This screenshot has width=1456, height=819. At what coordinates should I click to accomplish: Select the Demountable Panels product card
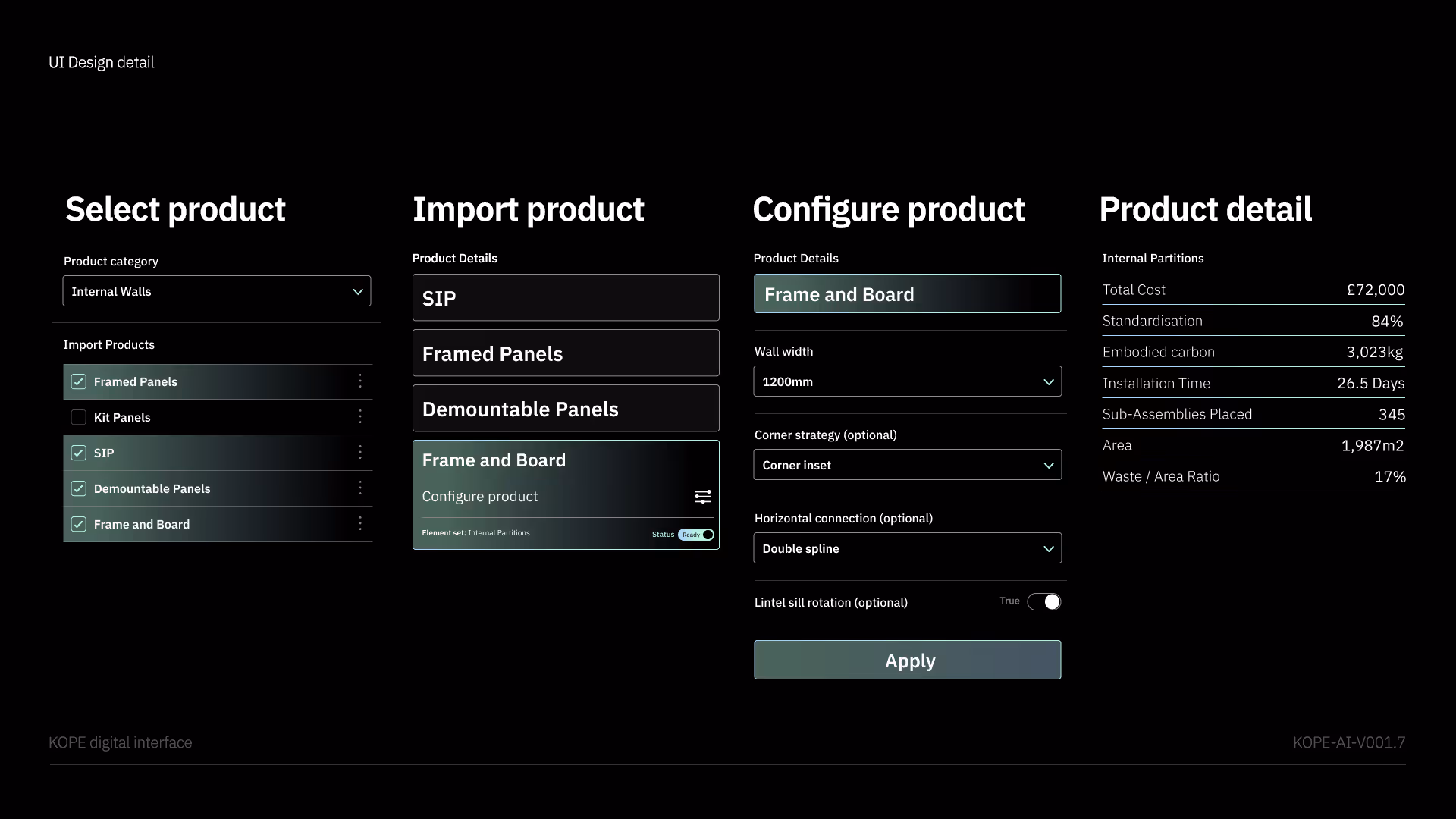tap(566, 409)
